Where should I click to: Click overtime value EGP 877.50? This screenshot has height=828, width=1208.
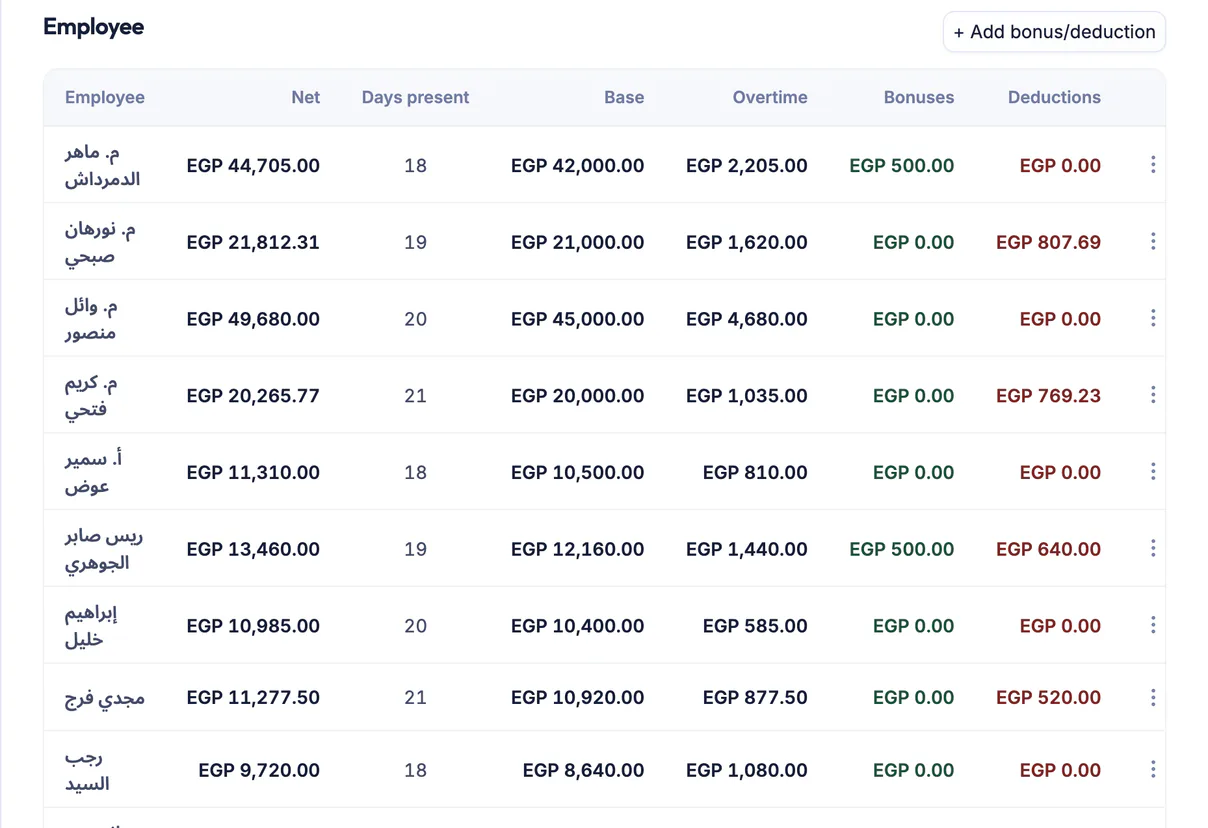(755, 698)
